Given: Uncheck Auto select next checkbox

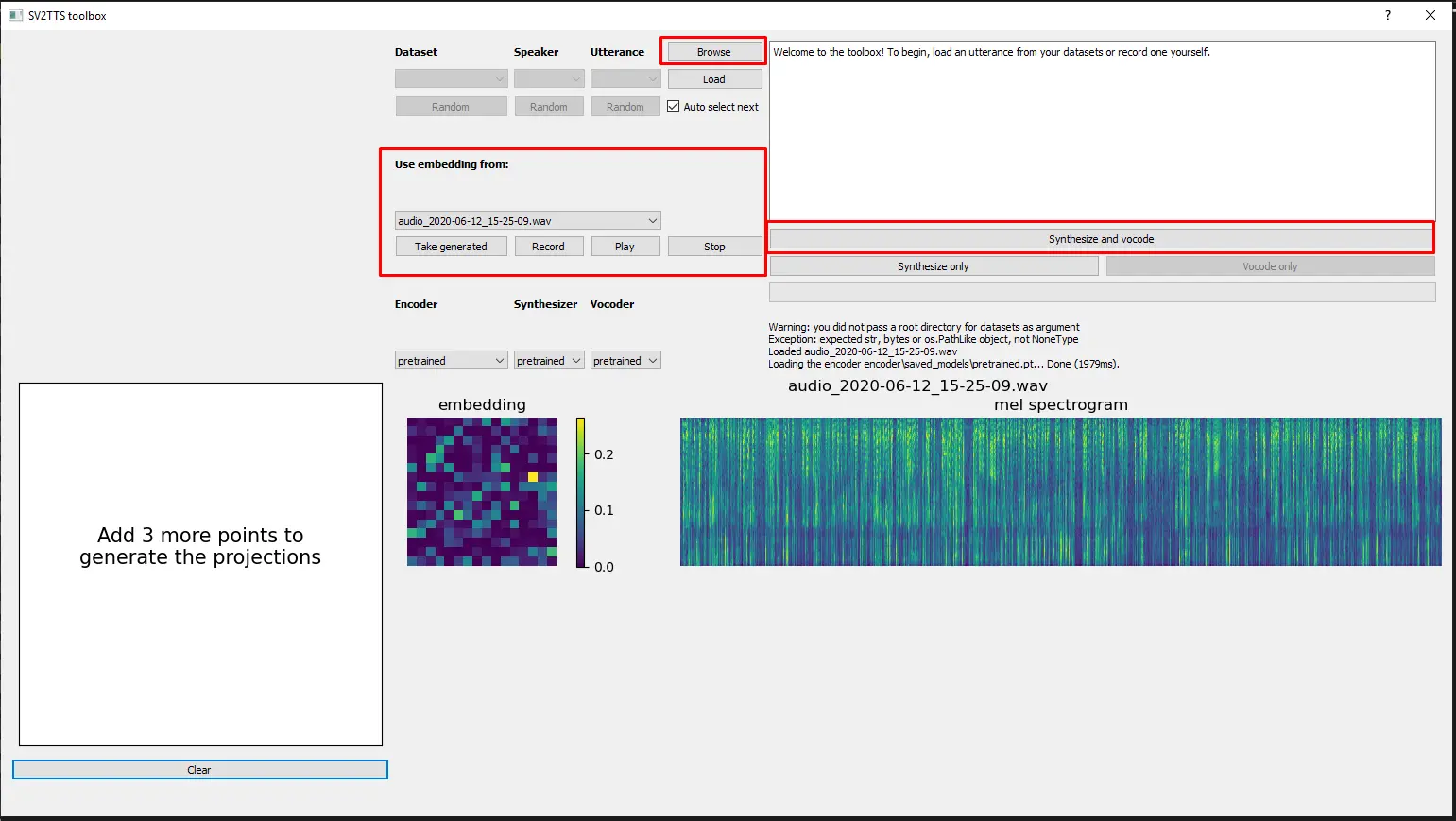Looking at the screenshot, I should pyautogui.click(x=674, y=107).
